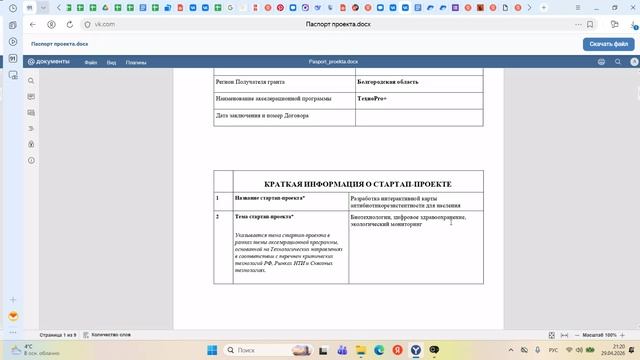Show earlier tabs with the left chevron
The height and width of the screenshot is (360, 640).
click(59, 8)
